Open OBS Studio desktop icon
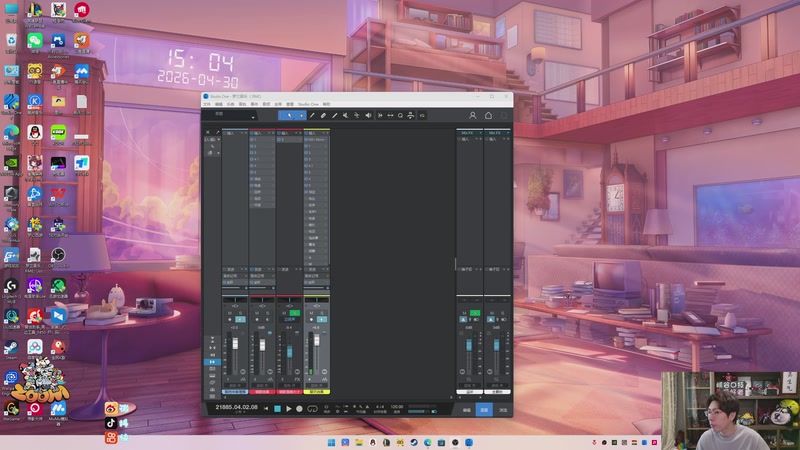Viewport: 800px width, 450px height. coord(58,255)
